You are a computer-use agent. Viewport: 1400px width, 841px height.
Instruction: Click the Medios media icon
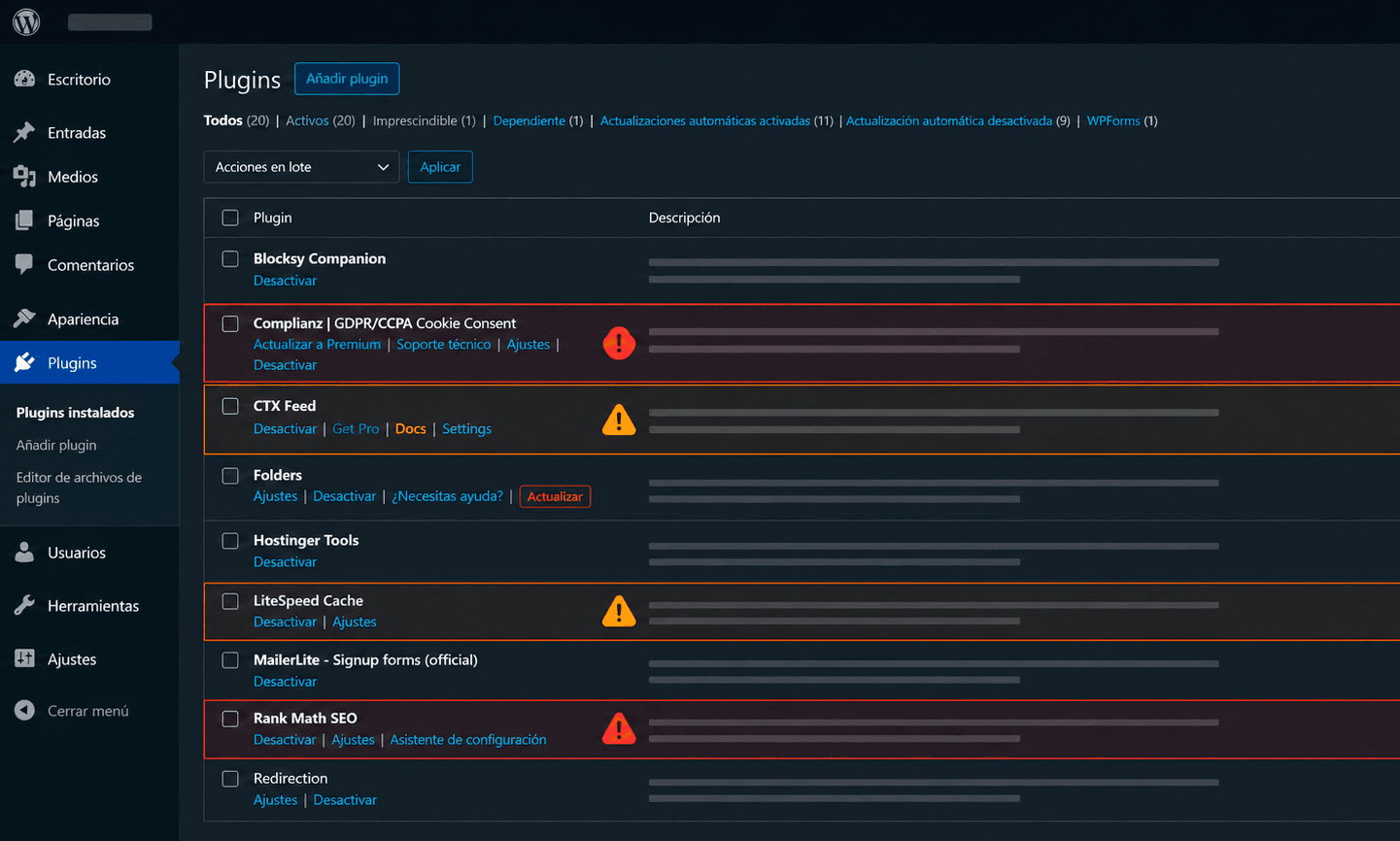tap(25, 176)
